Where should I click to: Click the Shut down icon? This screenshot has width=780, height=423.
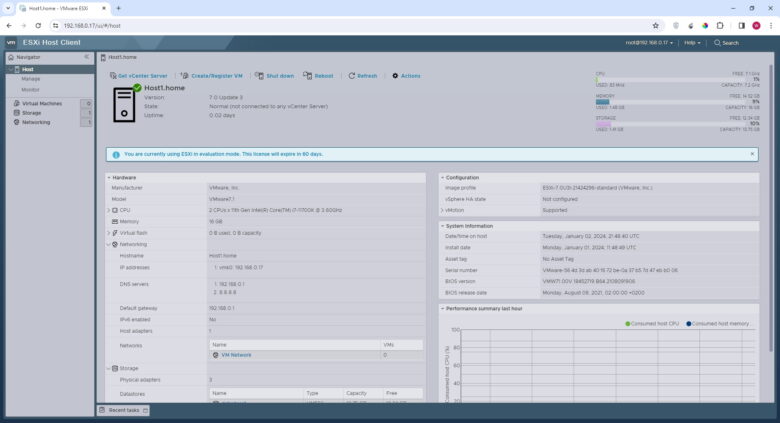click(259, 76)
